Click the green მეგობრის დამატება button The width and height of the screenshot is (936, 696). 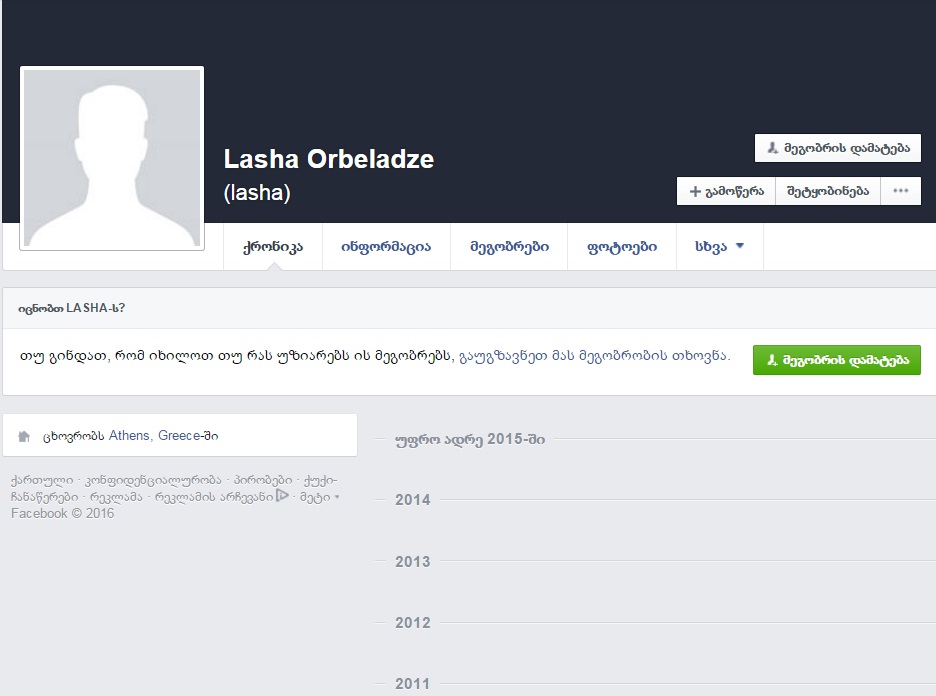tap(837, 360)
